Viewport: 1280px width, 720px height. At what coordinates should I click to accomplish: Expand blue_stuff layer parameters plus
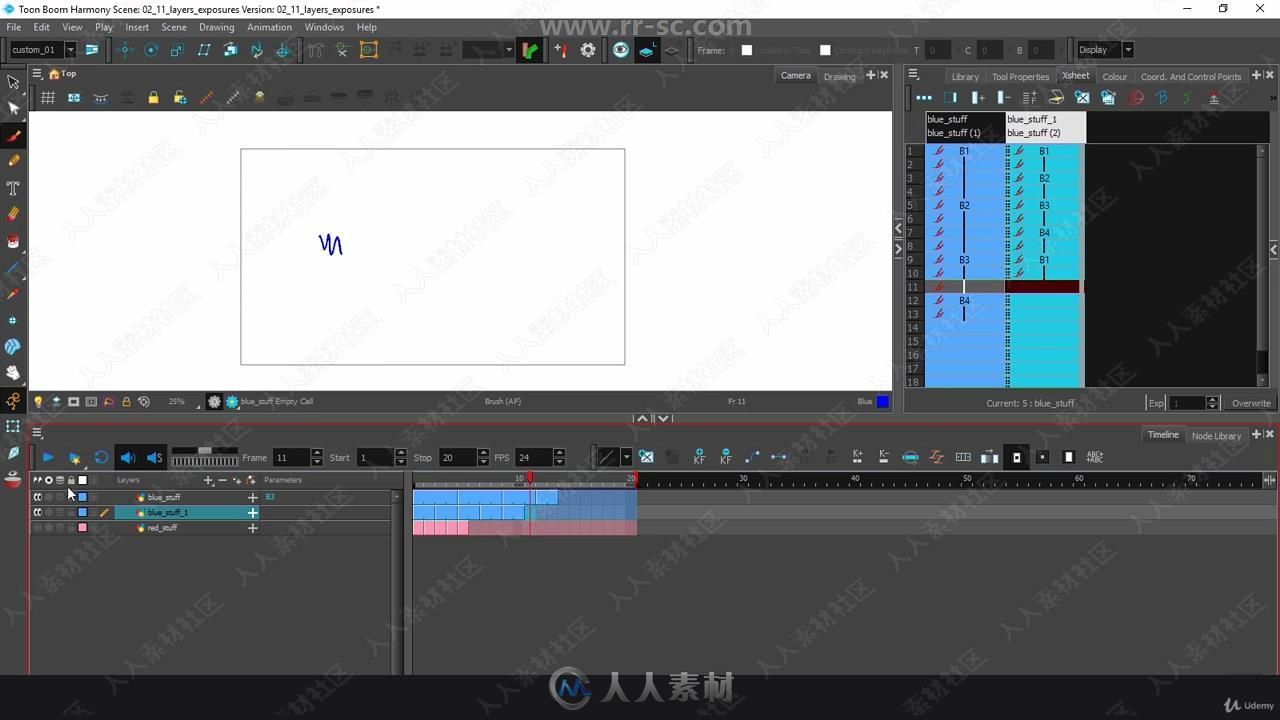click(x=252, y=497)
